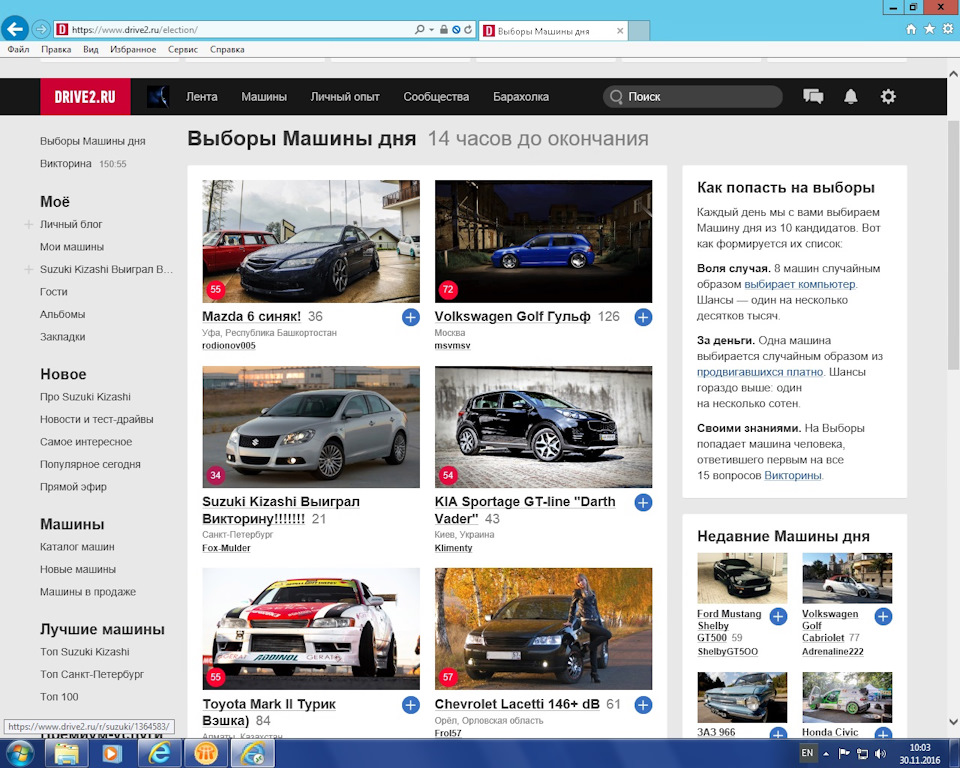
Task: Open the Правка menu
Action: point(56,50)
